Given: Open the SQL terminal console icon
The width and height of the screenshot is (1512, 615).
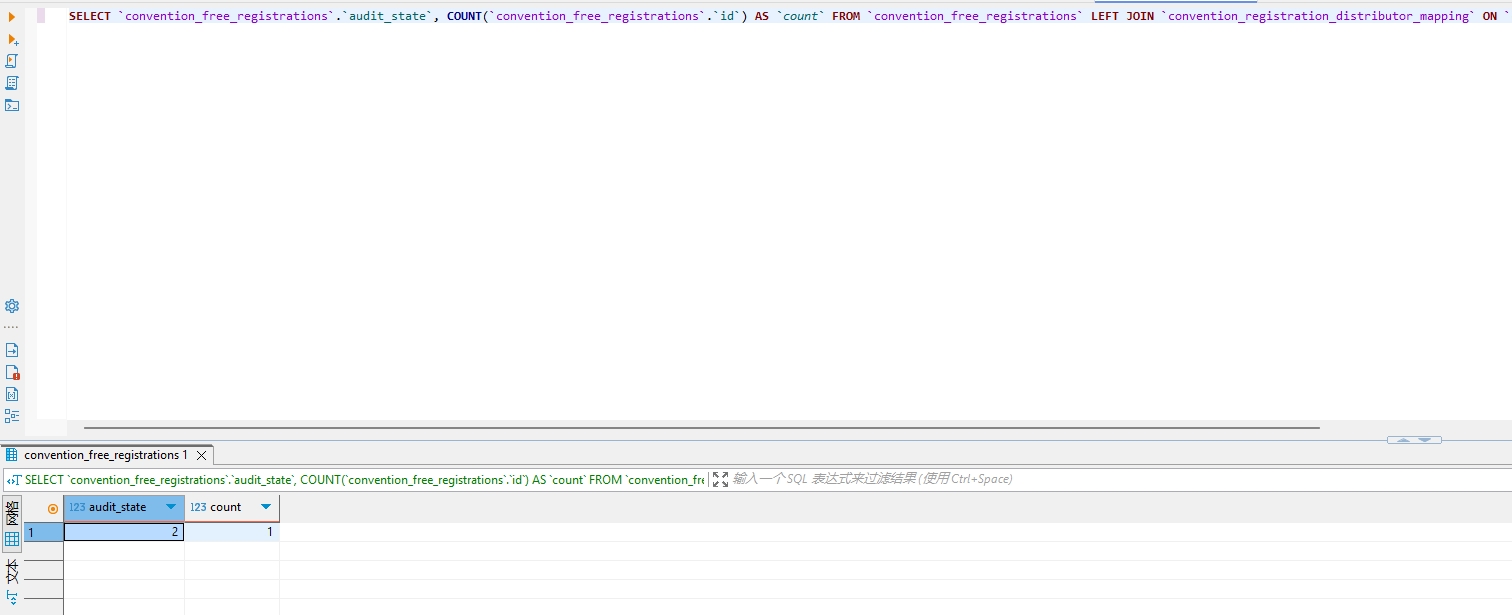Looking at the screenshot, I should (12, 105).
